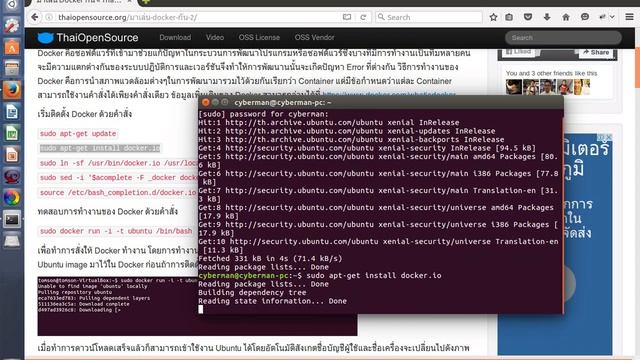
Task: Open the OSS Vendor nav item
Action: [314, 38]
